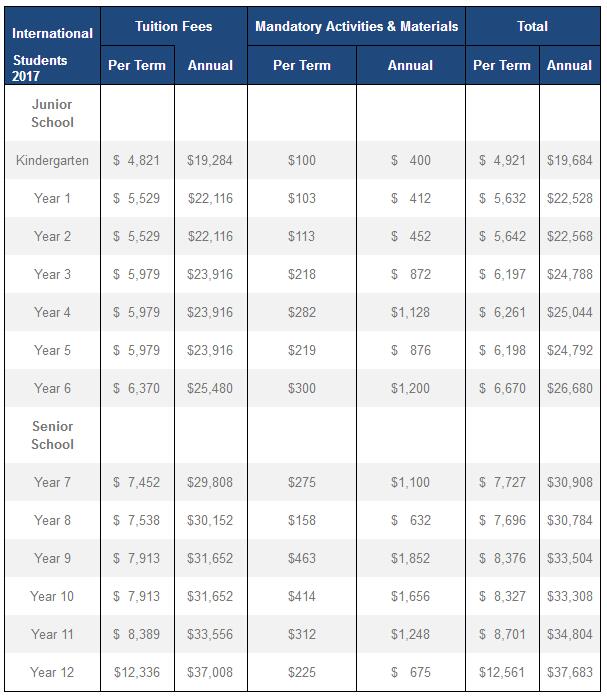
Task: Select Year 9 per term activities $463
Action: click(301, 558)
